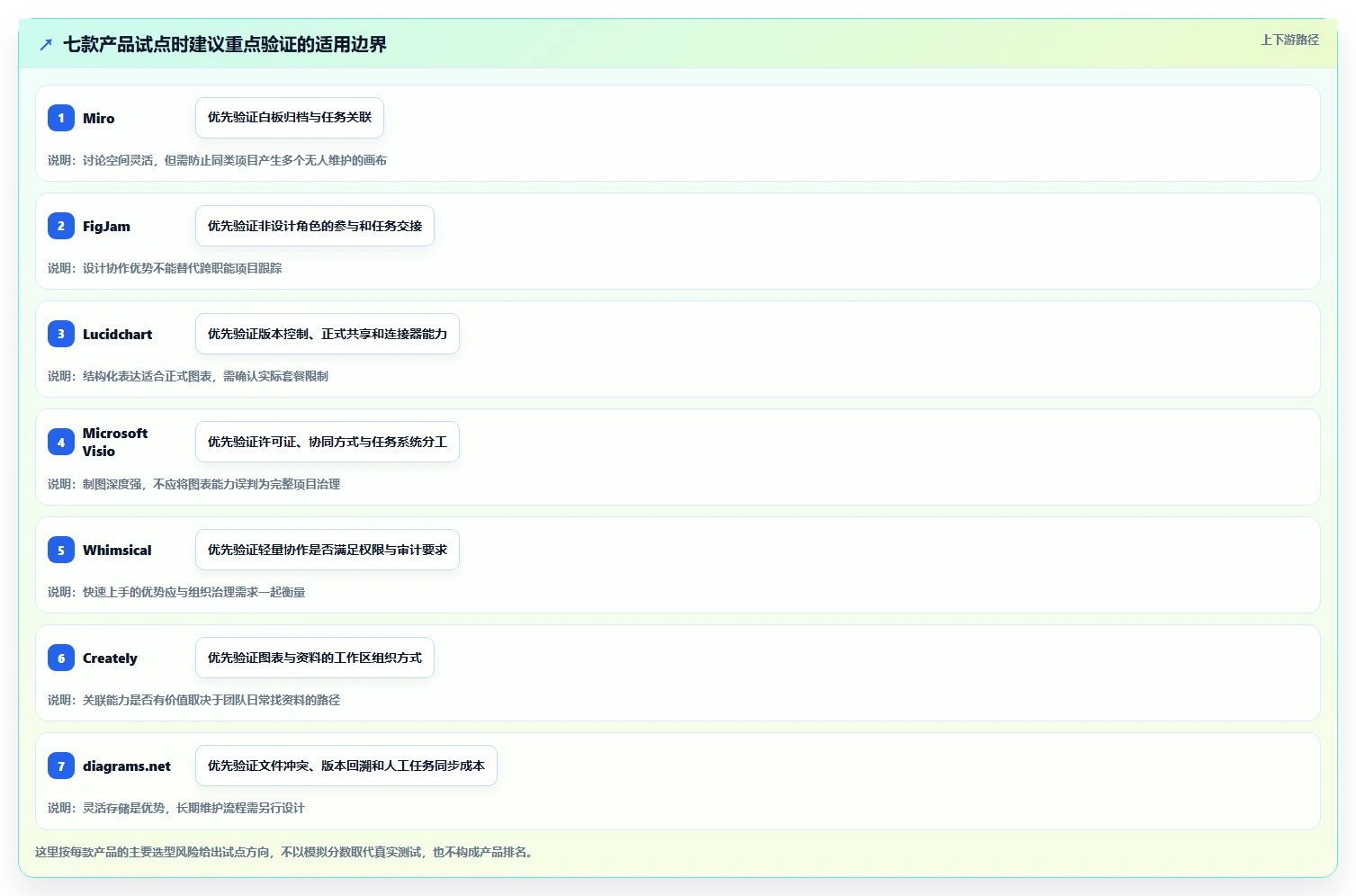Click the FigJam product name
This screenshot has width=1356, height=896.
click(x=106, y=226)
